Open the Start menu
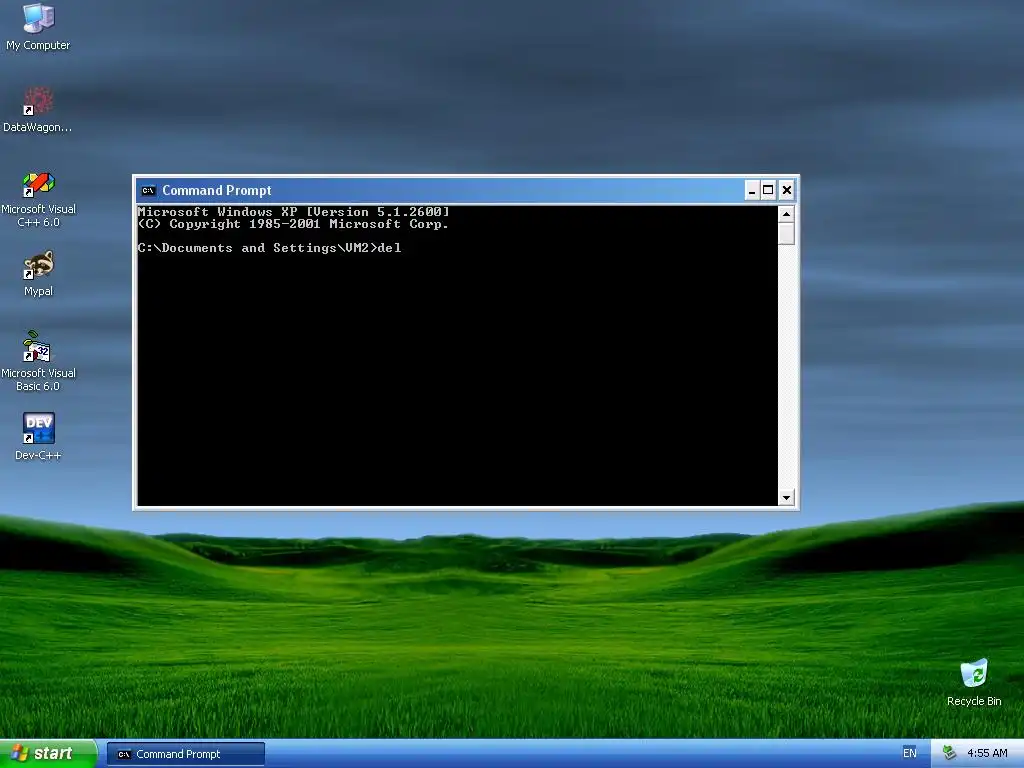The height and width of the screenshot is (768, 1024). pyautogui.click(x=48, y=753)
